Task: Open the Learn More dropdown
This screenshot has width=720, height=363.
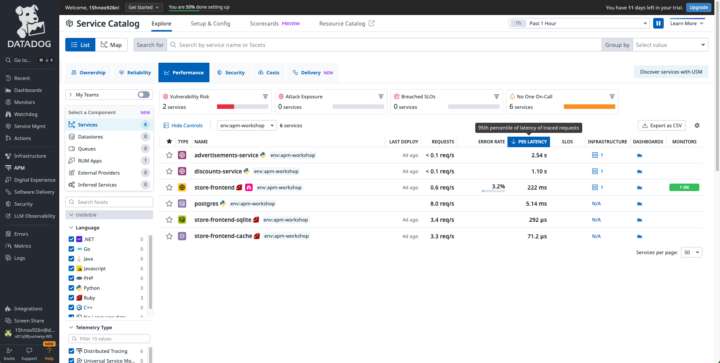Action: pyautogui.click(x=687, y=23)
